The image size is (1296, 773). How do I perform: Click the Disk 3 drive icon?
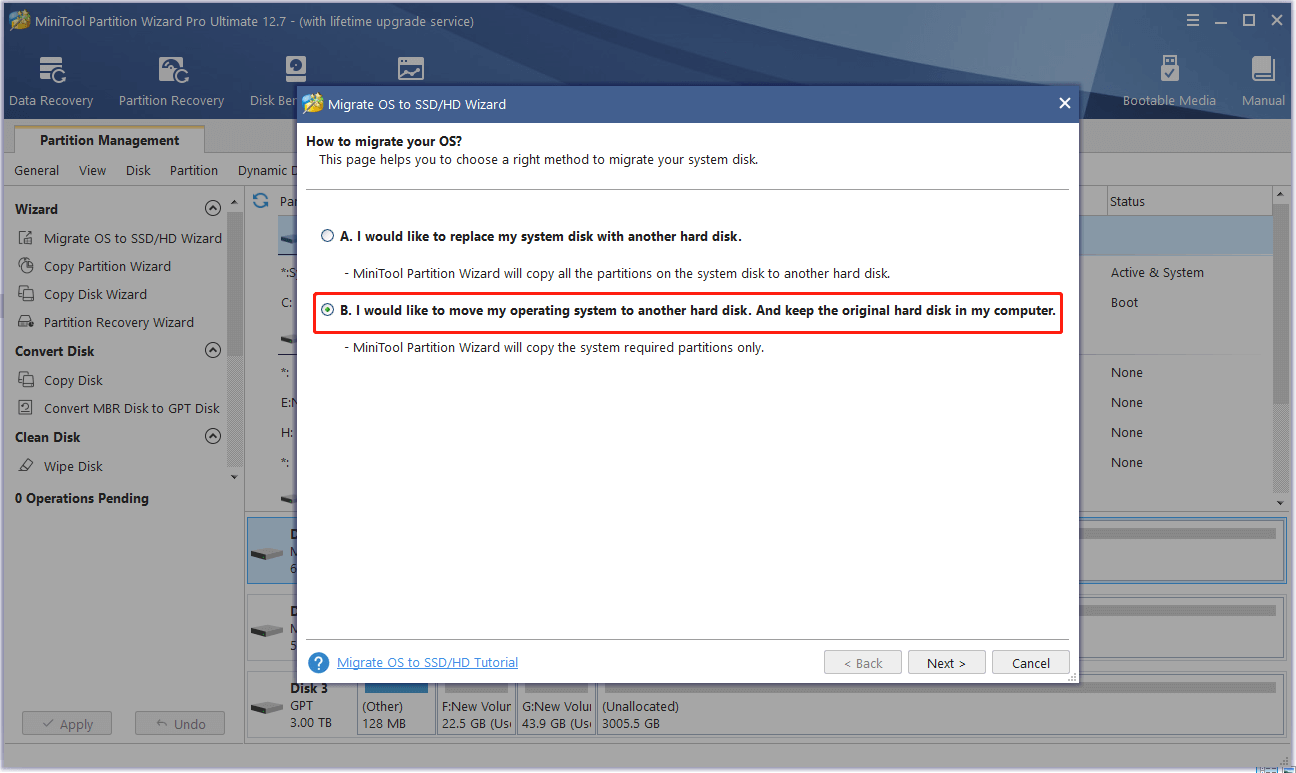[x=267, y=707]
